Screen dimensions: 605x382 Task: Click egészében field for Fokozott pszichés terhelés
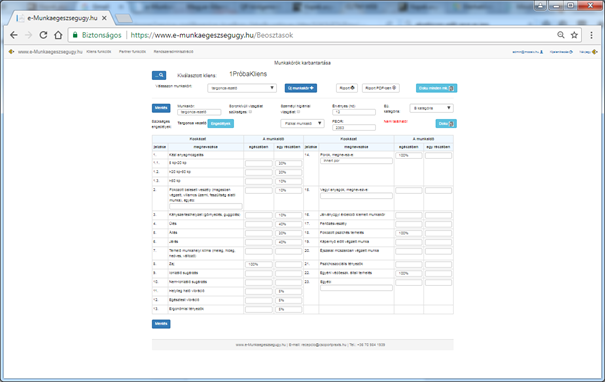pyautogui.click(x=409, y=233)
